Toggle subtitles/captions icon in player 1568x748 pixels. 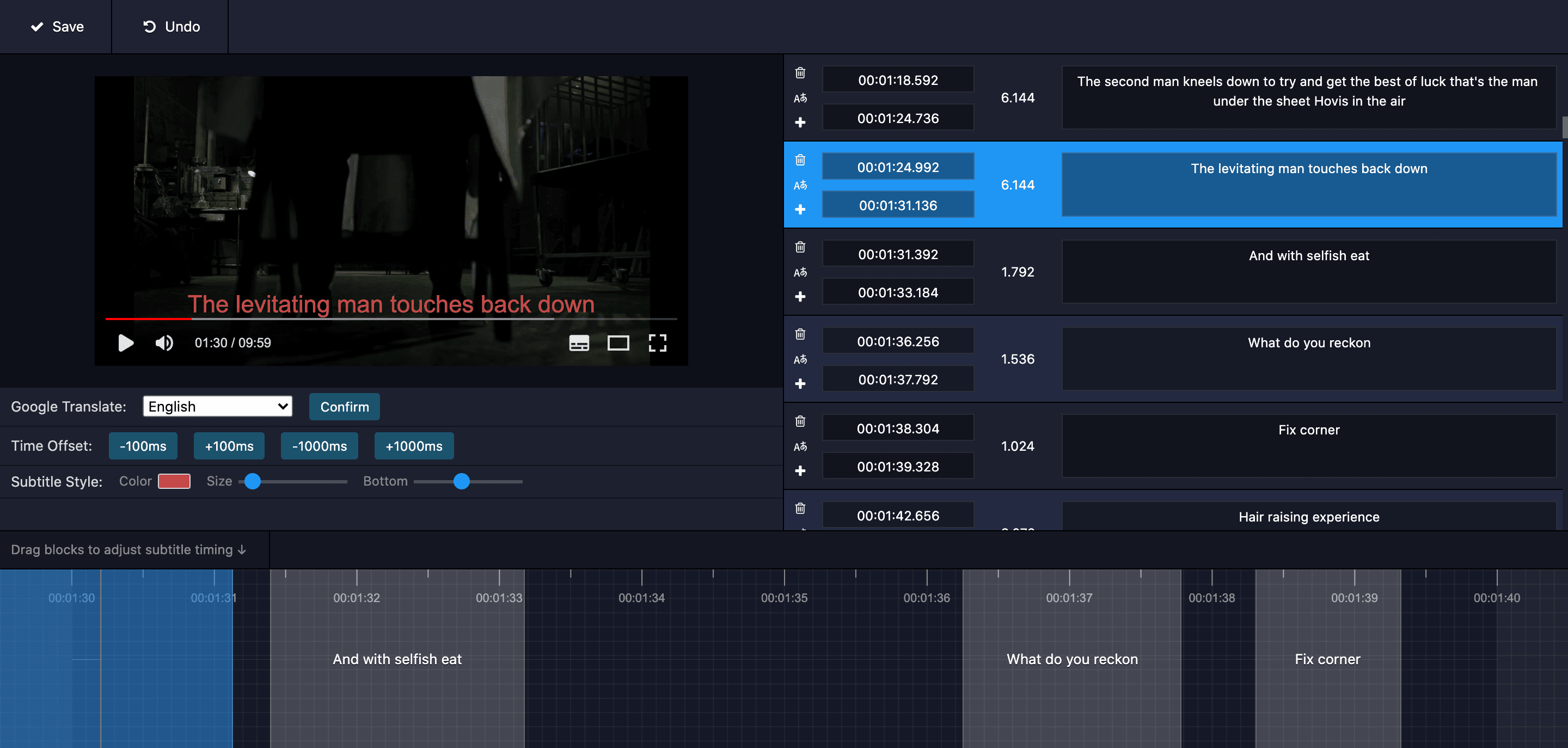click(578, 344)
